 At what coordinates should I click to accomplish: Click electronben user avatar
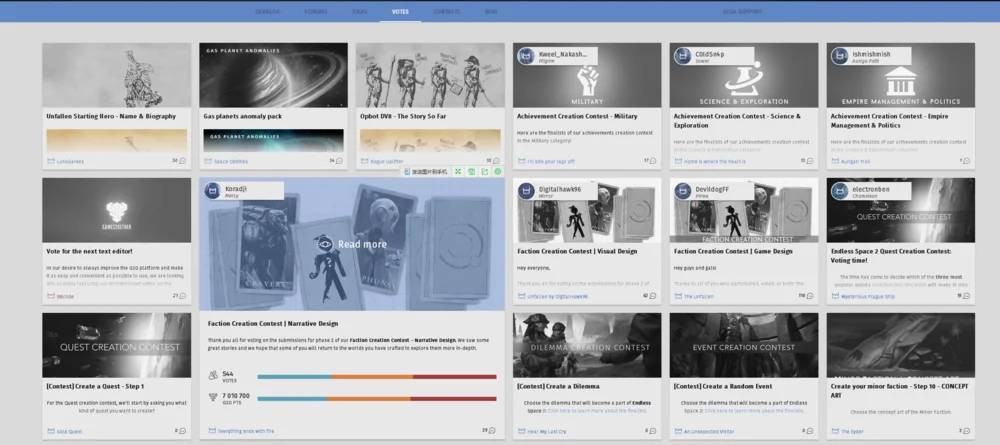(840, 191)
